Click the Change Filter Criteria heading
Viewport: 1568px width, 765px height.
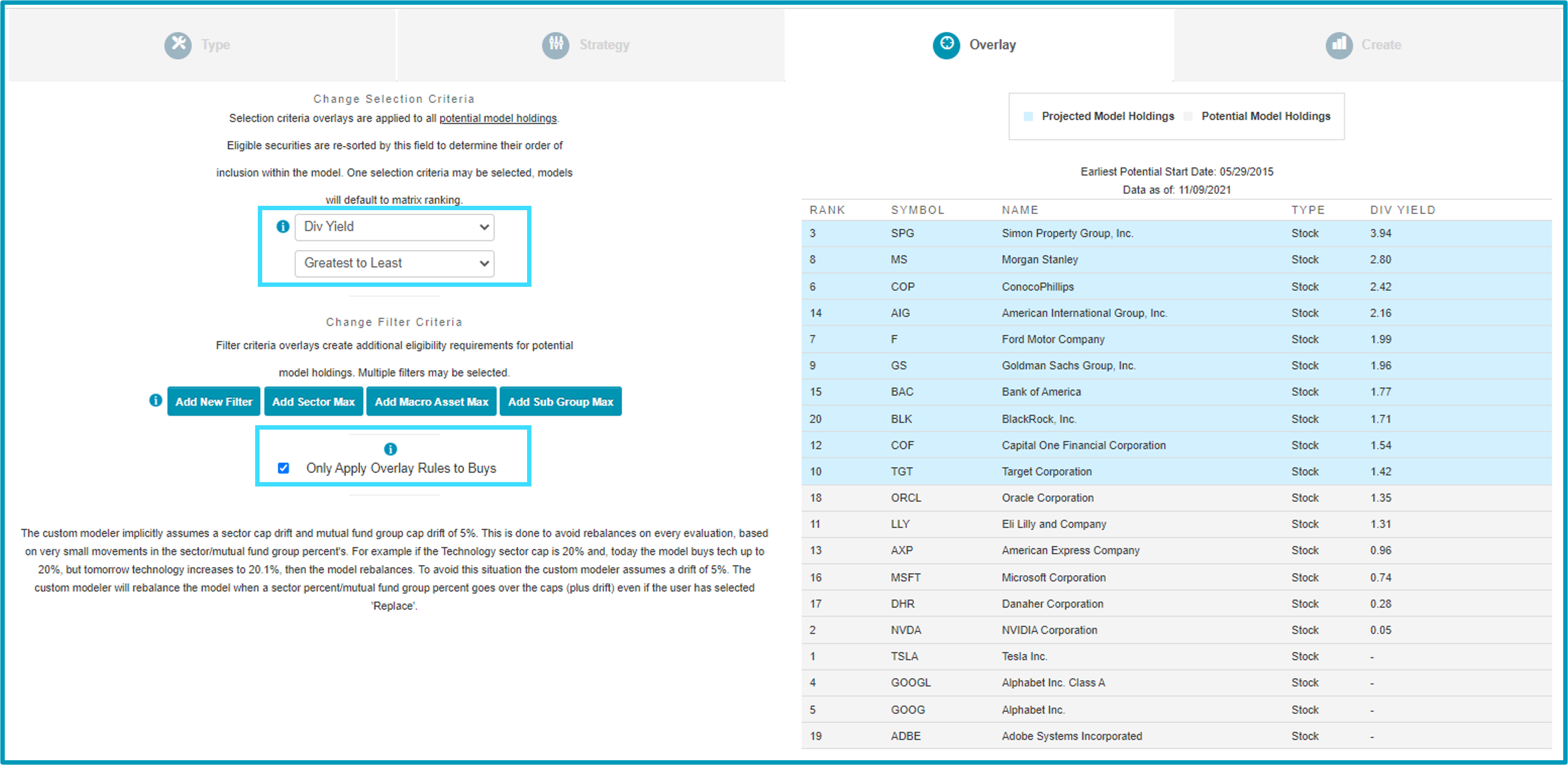(394, 322)
